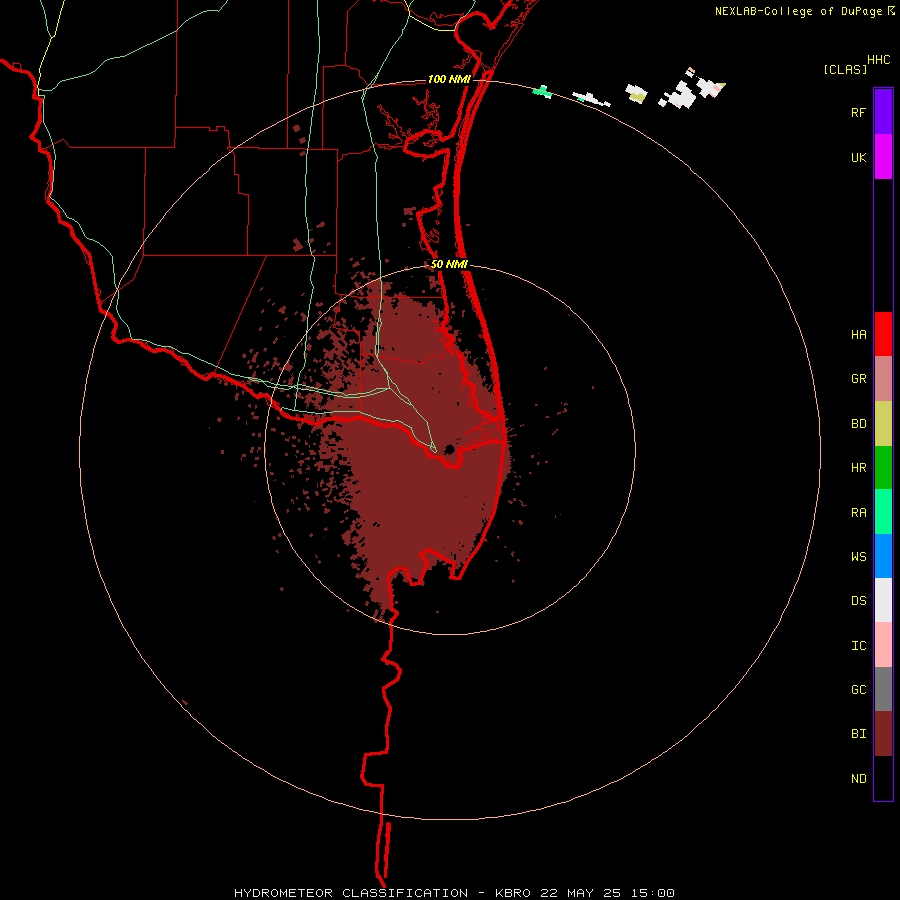Click the white DS legend swatch
Screen dimensions: 900x900
883,600
